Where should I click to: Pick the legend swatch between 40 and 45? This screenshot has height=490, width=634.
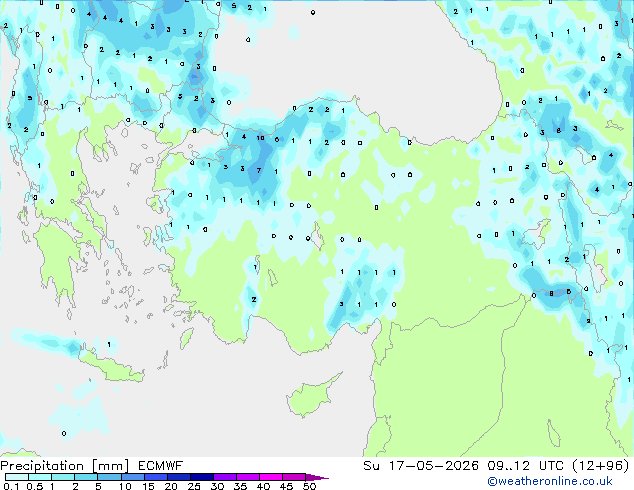click(271, 477)
